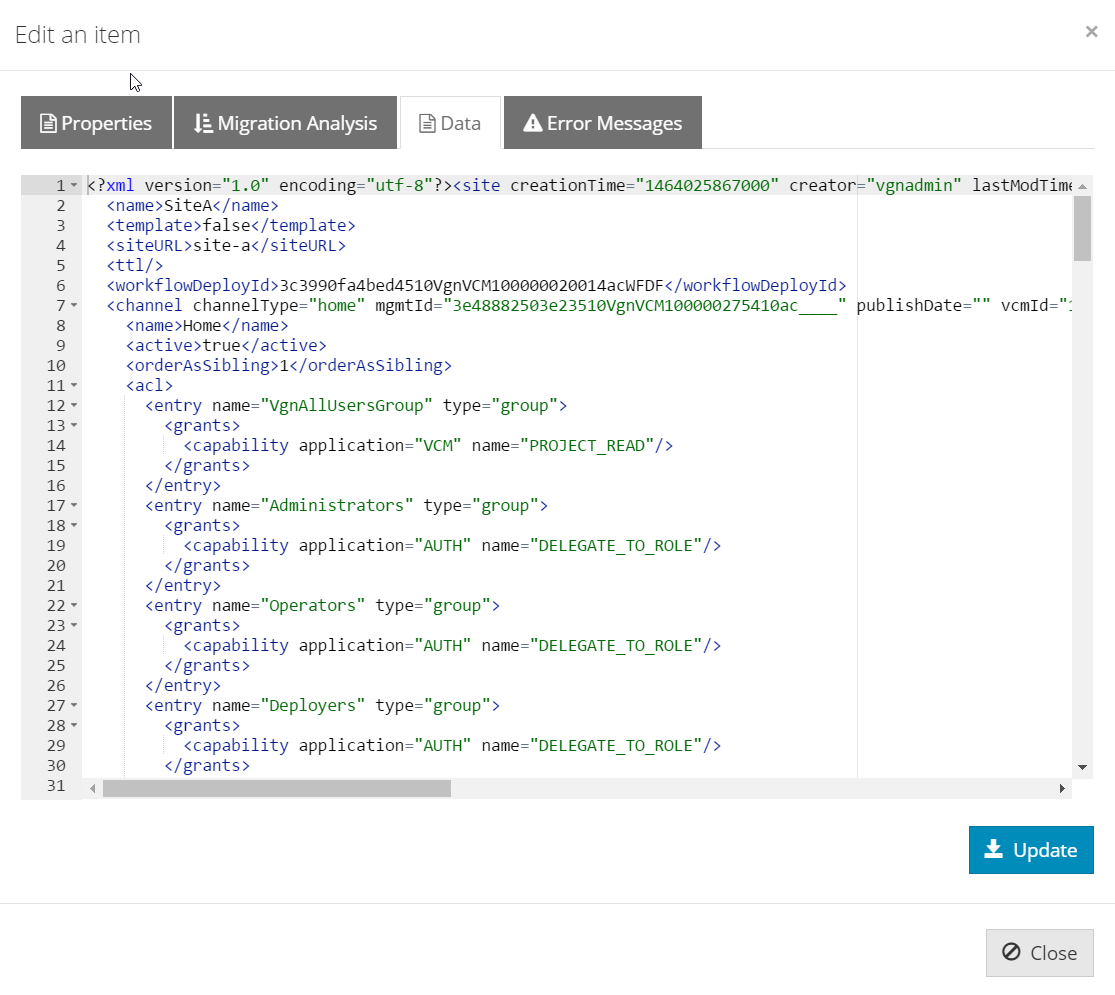Click the ban icon on Close button
The height and width of the screenshot is (995, 1115).
coord(1011,952)
